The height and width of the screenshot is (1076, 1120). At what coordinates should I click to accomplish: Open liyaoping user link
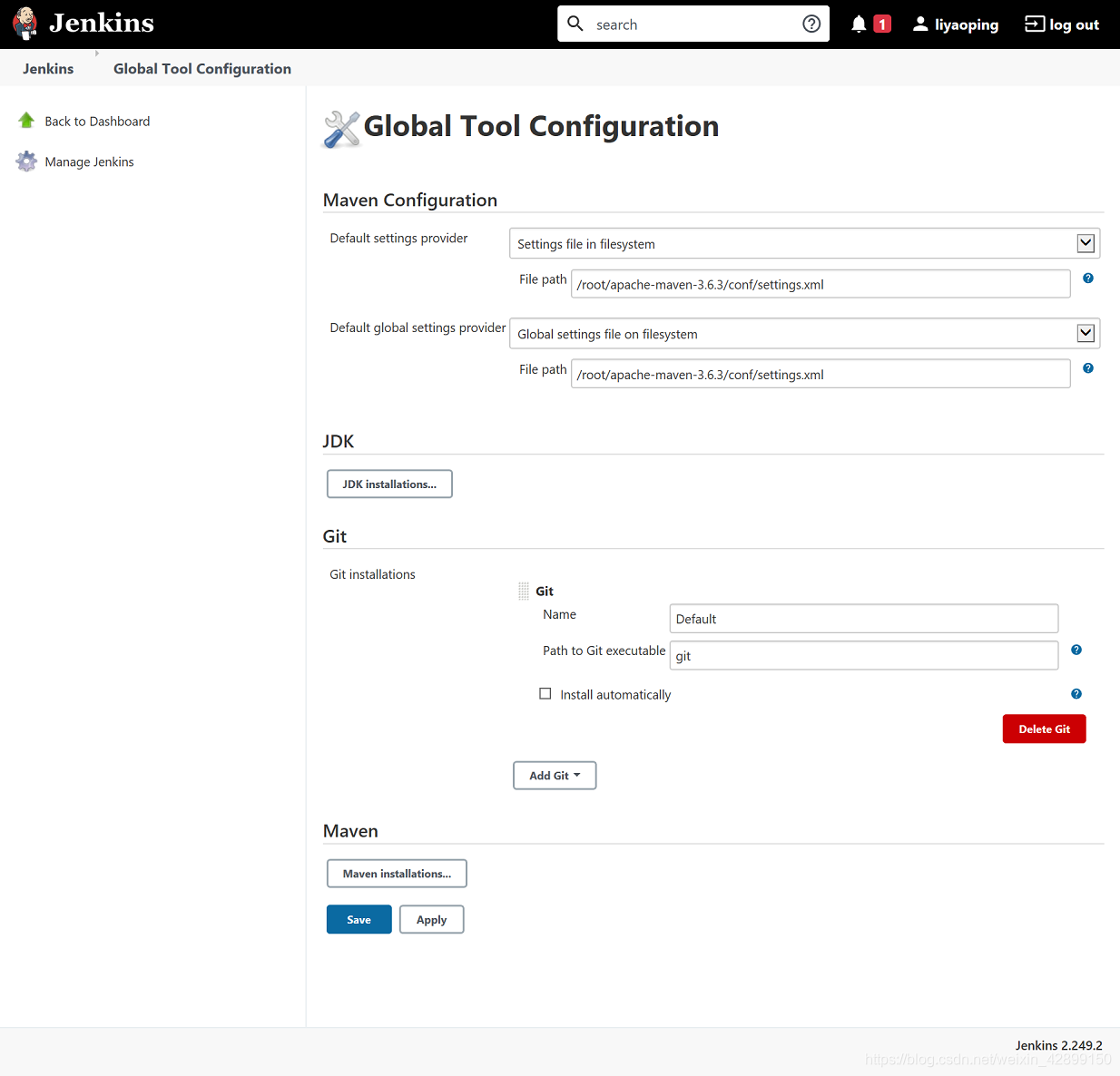[x=967, y=25]
